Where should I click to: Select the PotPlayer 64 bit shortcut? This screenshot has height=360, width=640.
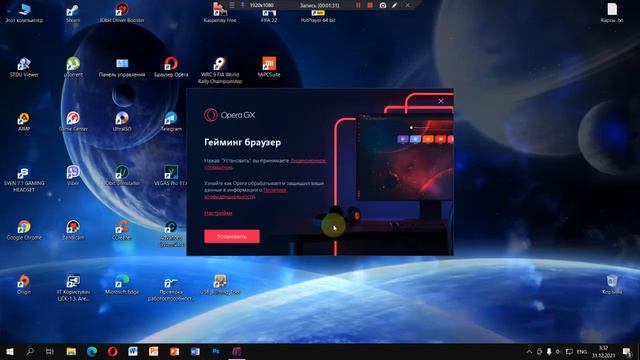pyautogui.click(x=318, y=16)
